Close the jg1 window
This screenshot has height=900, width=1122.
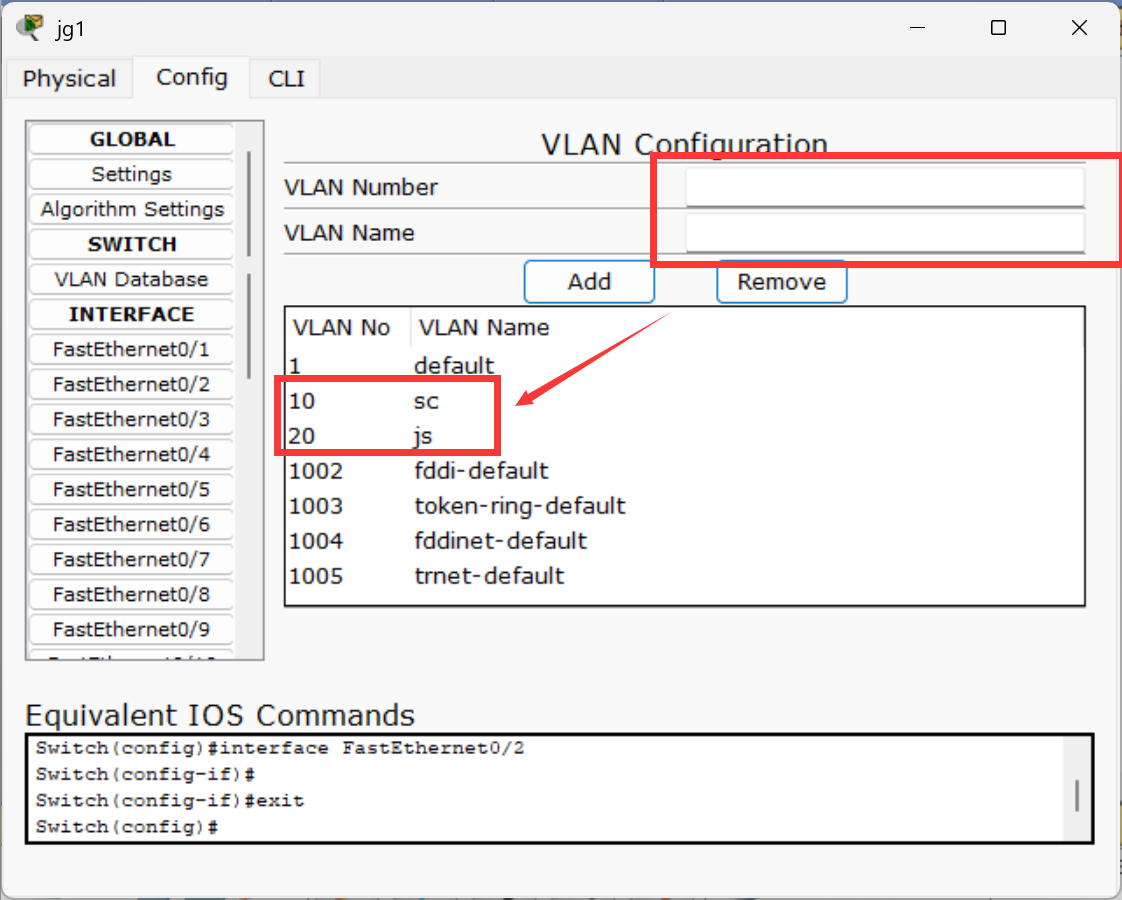point(1079,28)
